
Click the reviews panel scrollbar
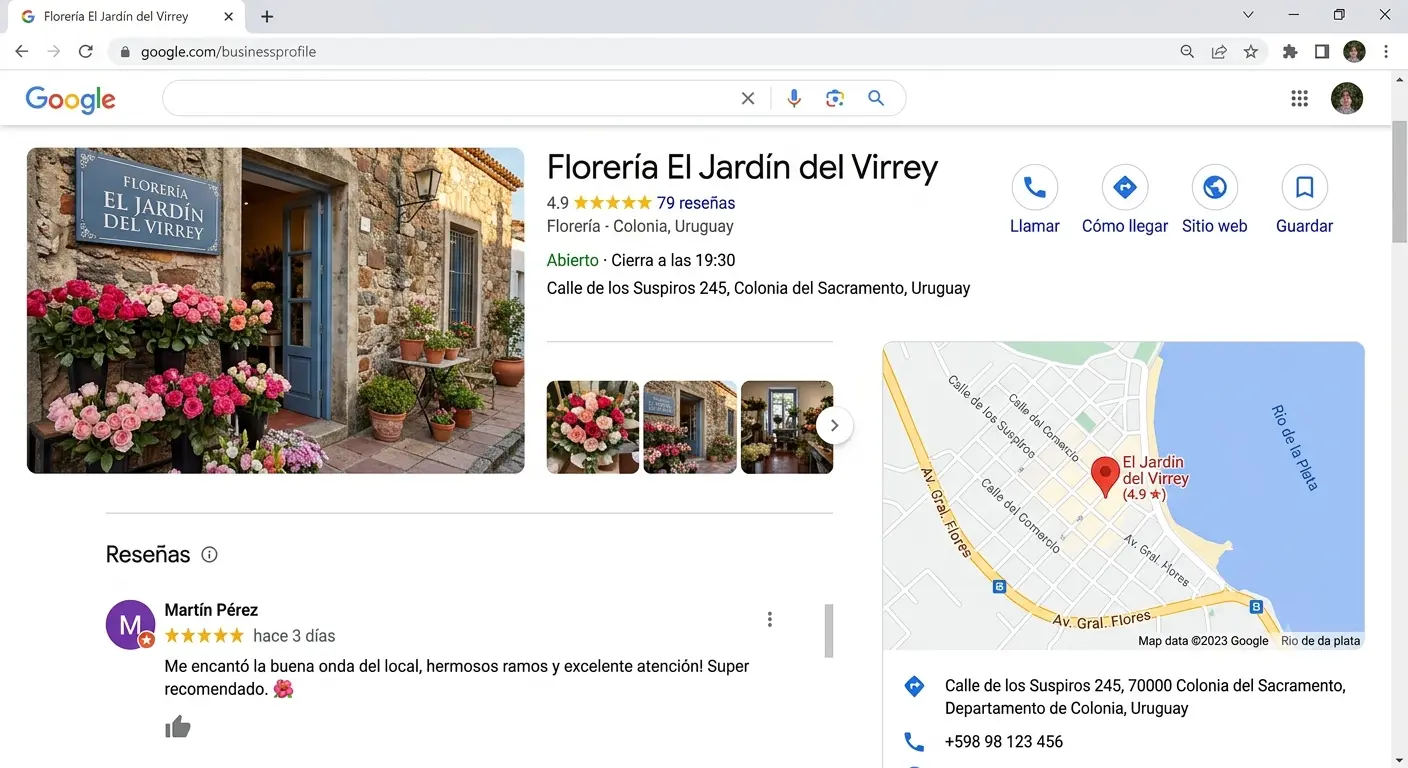point(828,630)
